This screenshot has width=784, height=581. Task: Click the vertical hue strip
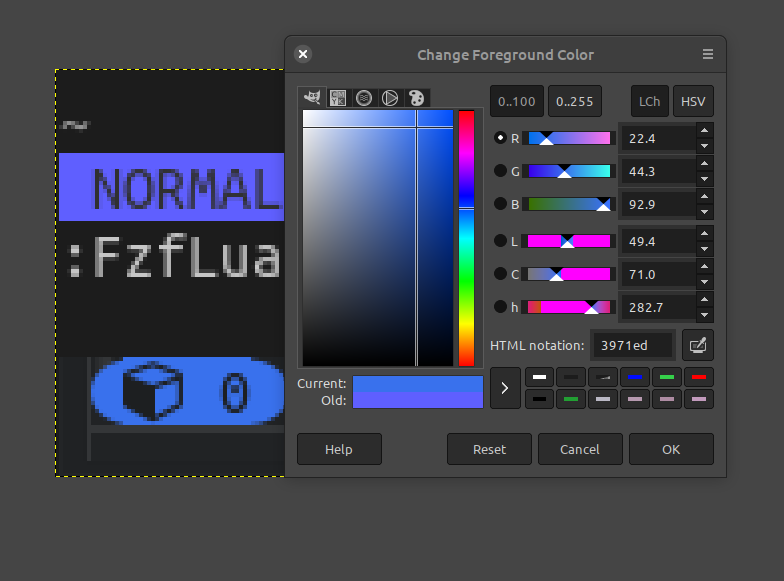466,238
